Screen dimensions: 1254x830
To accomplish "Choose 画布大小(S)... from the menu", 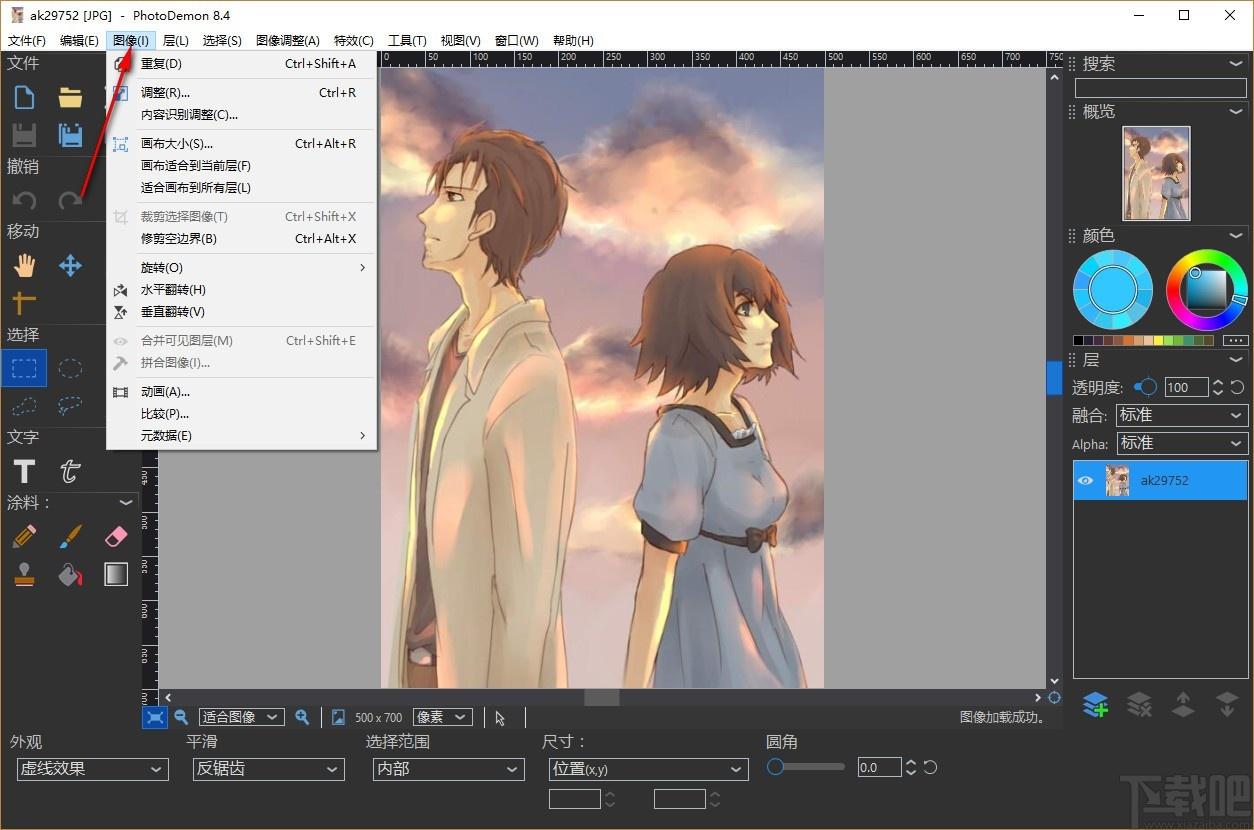I will tap(241, 144).
